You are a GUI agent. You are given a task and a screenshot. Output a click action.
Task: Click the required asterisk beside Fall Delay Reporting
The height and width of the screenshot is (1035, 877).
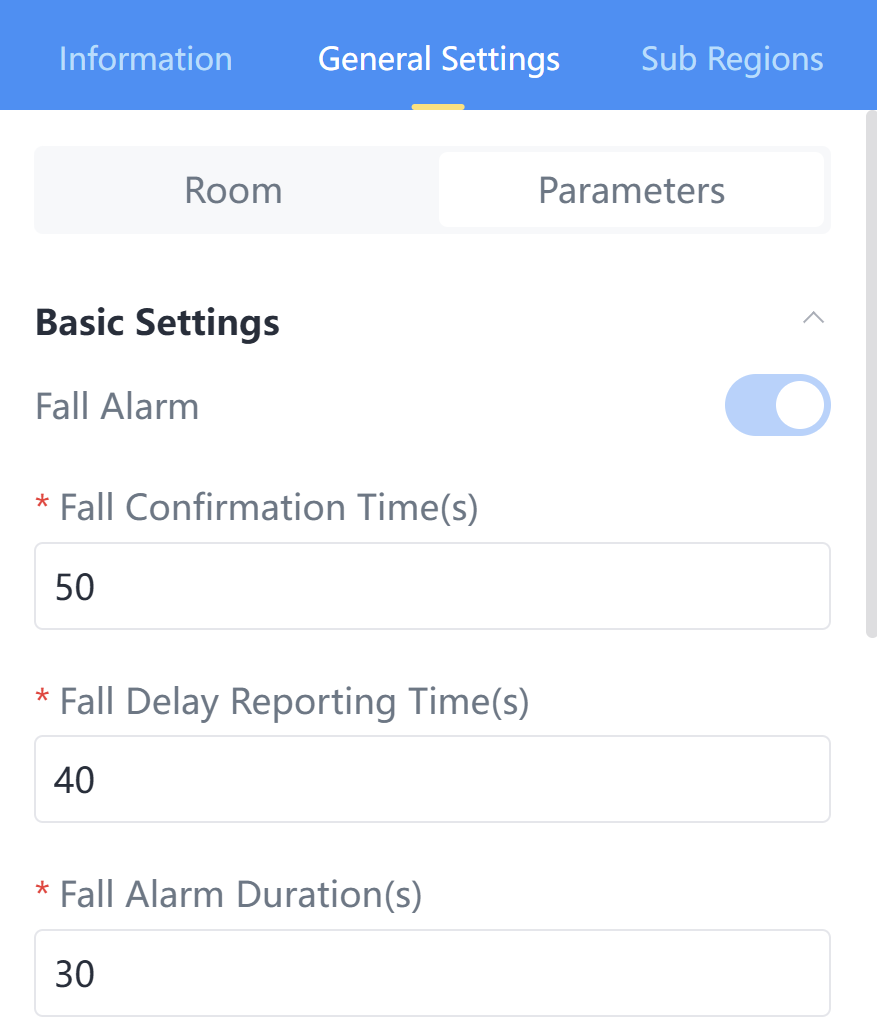click(42, 700)
